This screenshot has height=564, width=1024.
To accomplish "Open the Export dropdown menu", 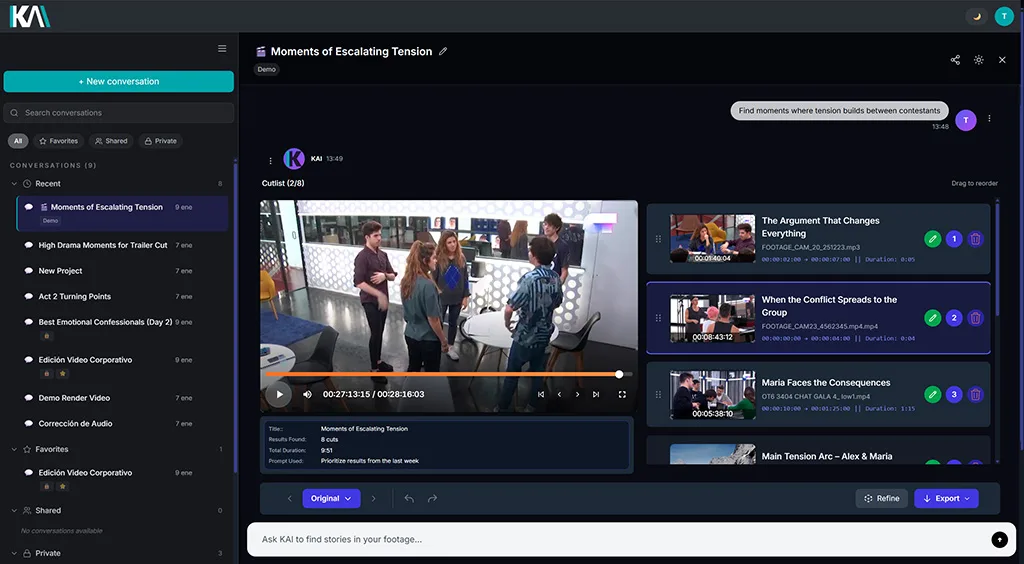I will click(x=946, y=498).
